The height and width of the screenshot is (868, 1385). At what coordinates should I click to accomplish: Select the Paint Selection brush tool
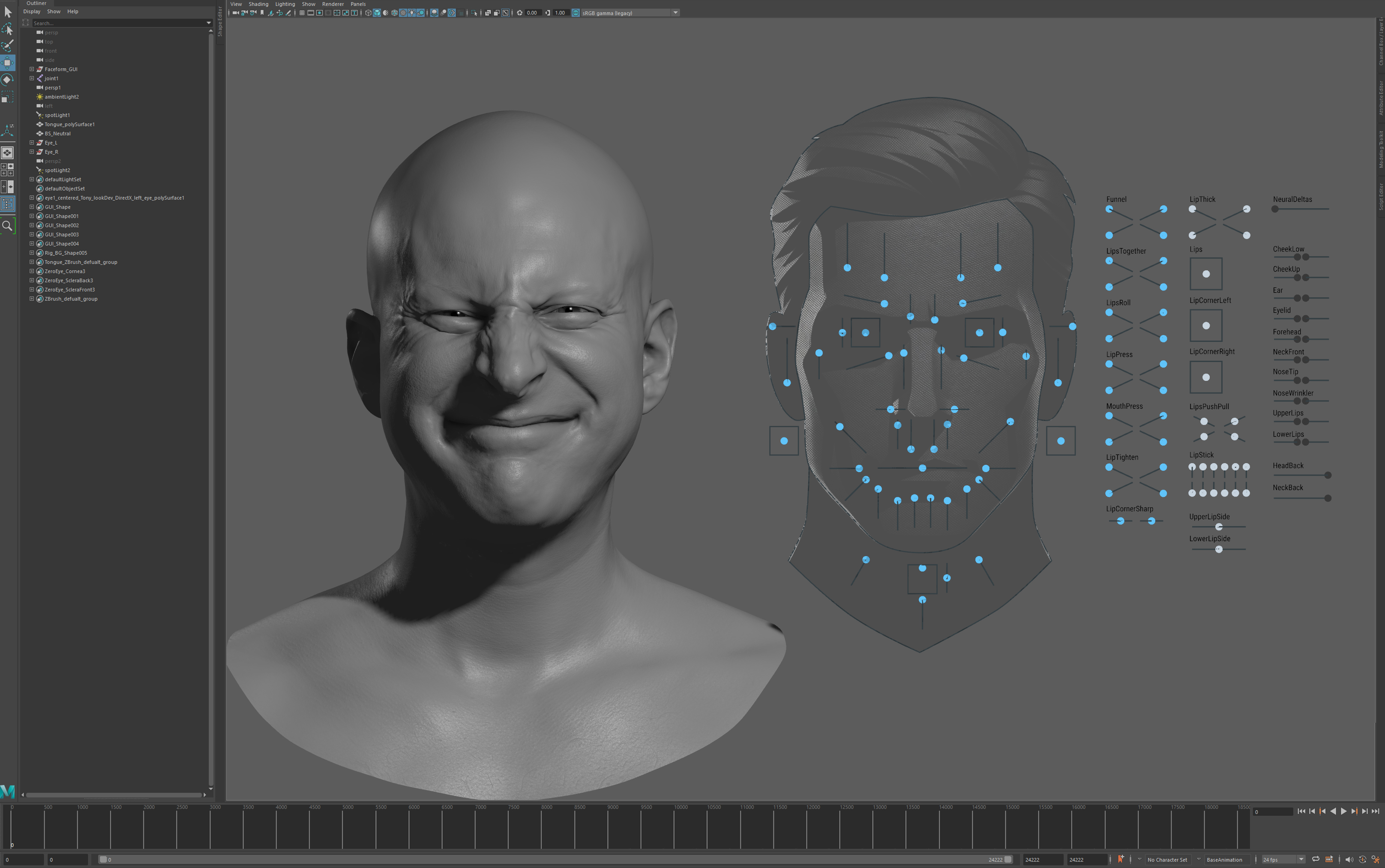(x=7, y=45)
